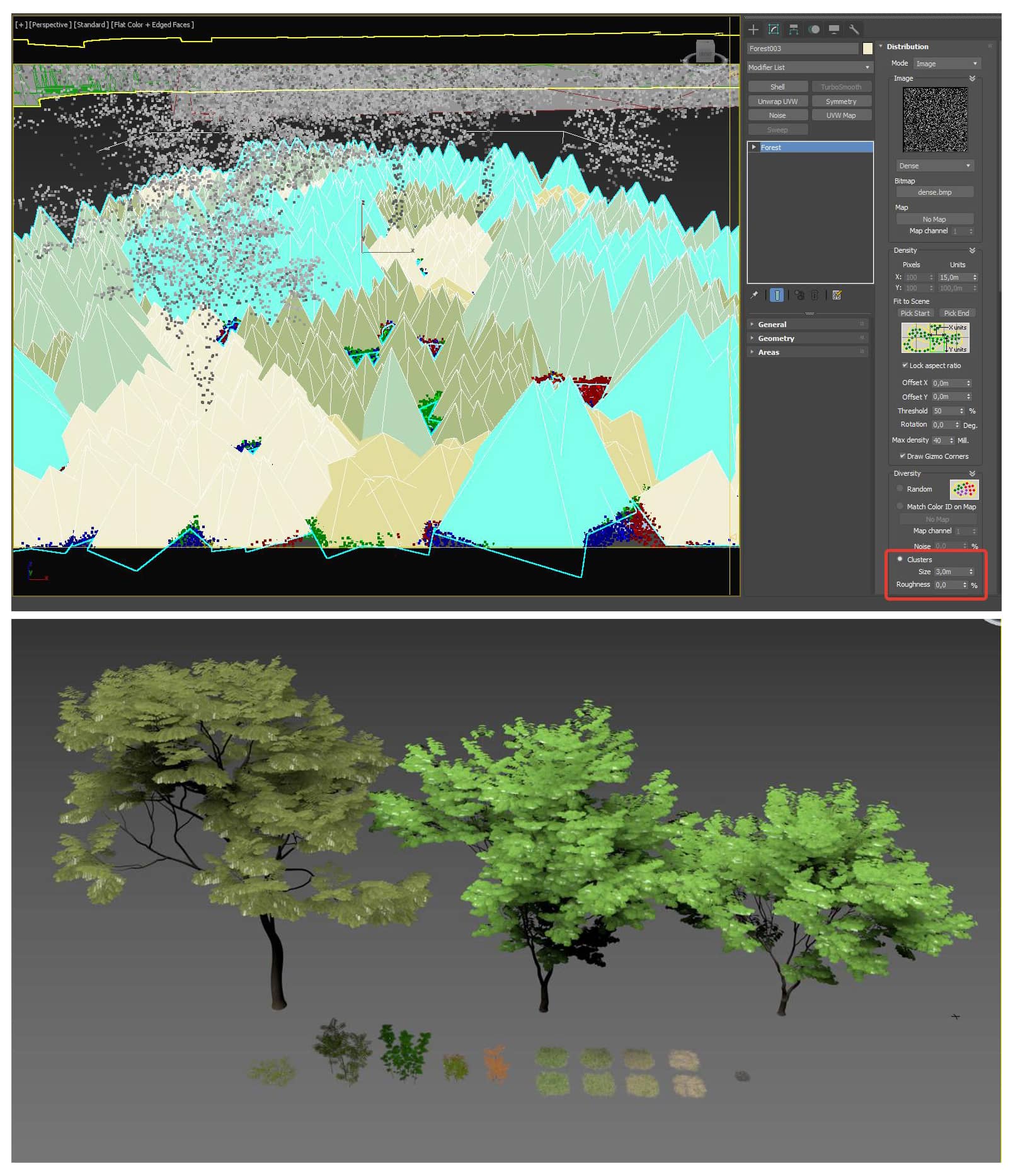The width and height of the screenshot is (1013, 1176).
Task: Open the distribution Mode dropdown
Action: 947,64
